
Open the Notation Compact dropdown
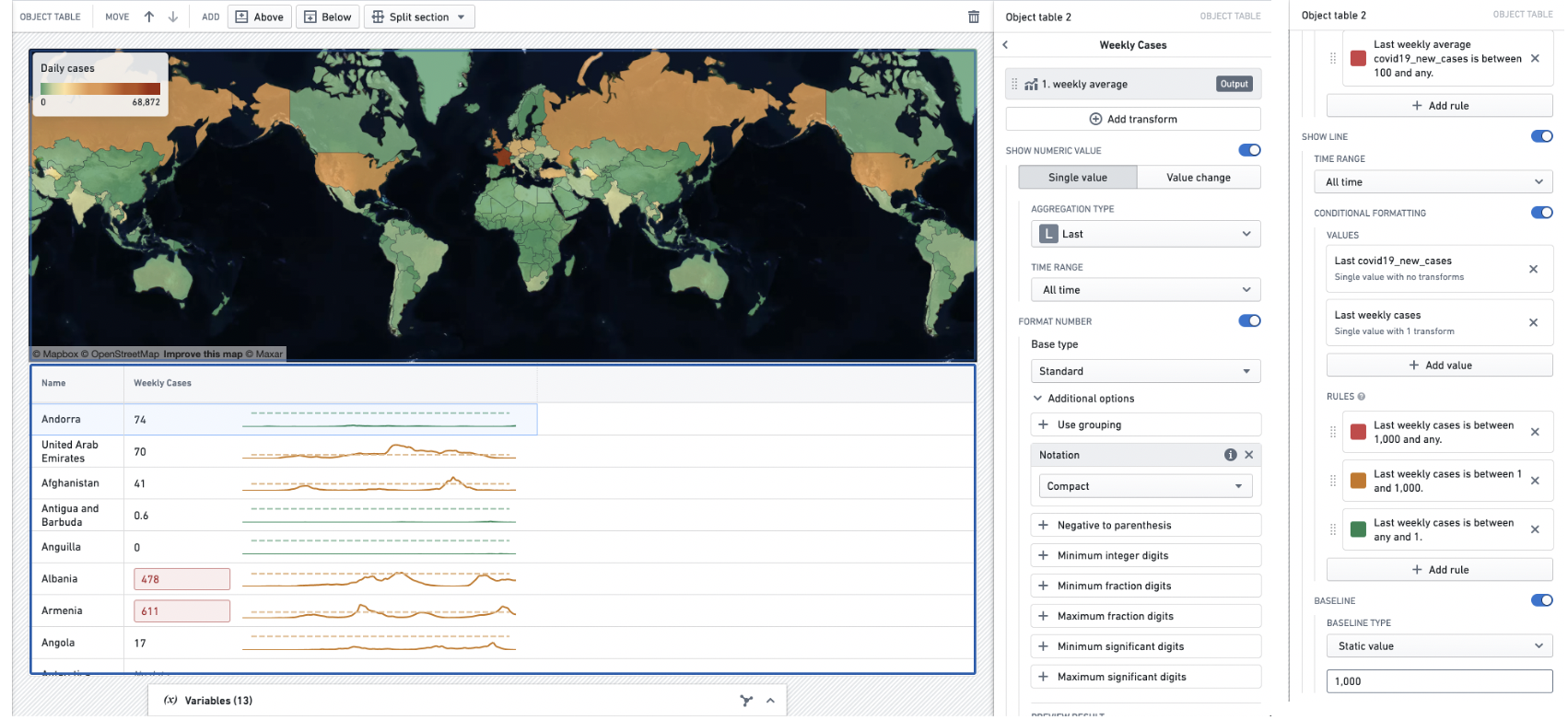[x=1145, y=486]
